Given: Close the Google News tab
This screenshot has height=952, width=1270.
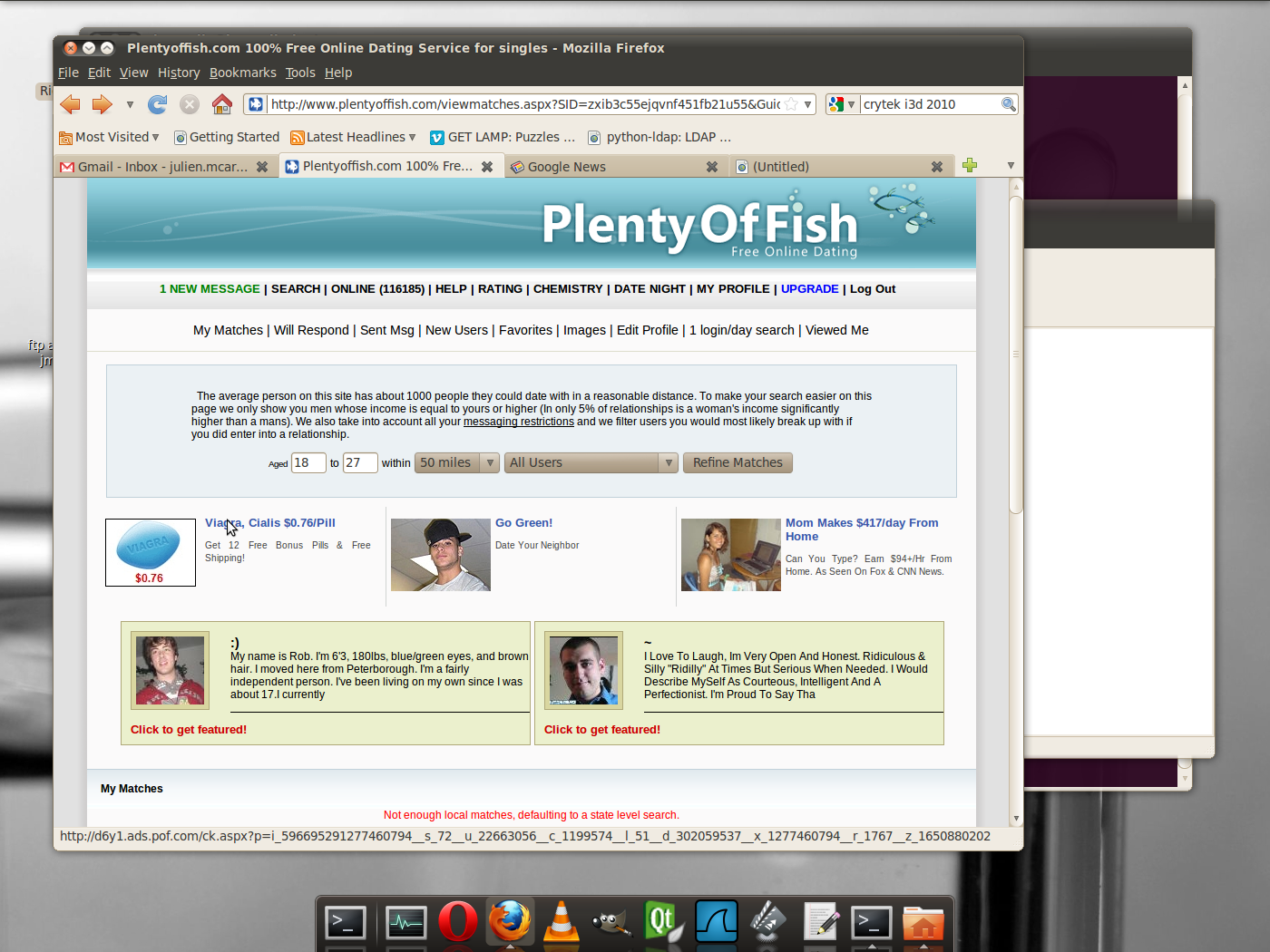Looking at the screenshot, I should [712, 167].
